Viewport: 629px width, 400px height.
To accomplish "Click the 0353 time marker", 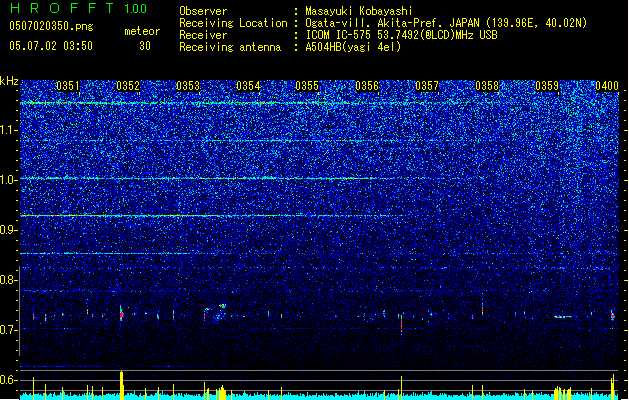I will click(x=188, y=86).
